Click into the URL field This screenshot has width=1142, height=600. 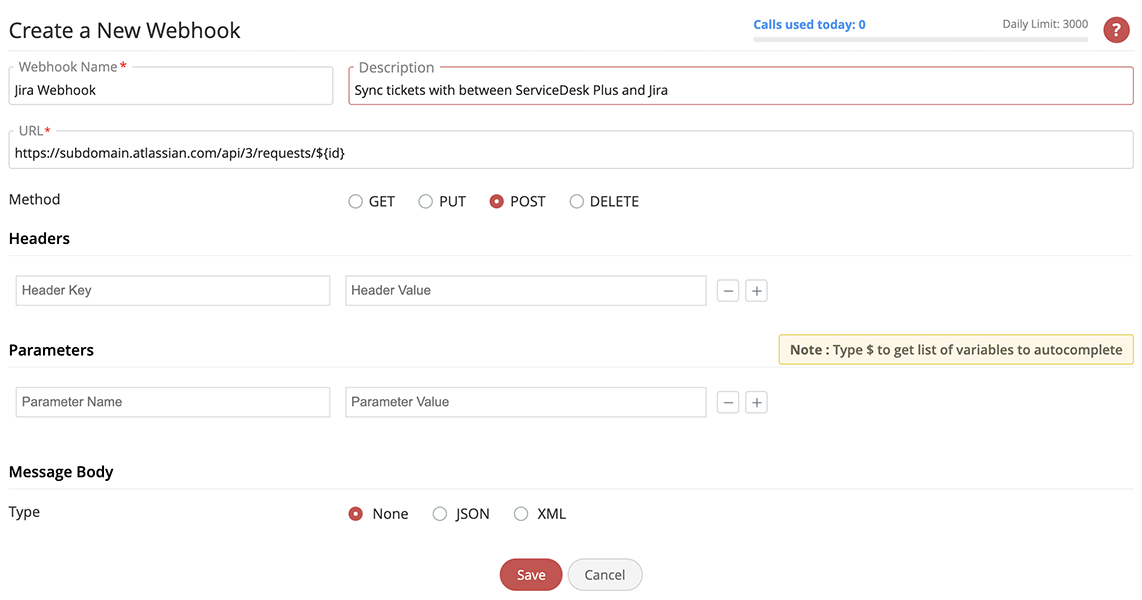pos(571,153)
